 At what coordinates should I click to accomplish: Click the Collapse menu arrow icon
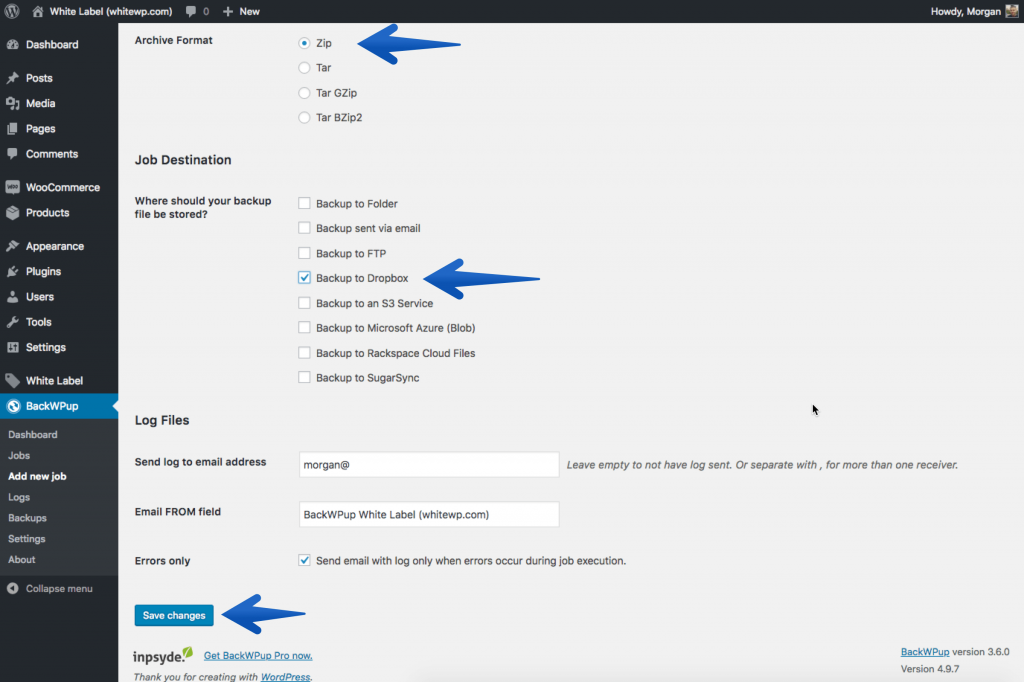pyautogui.click(x=12, y=589)
